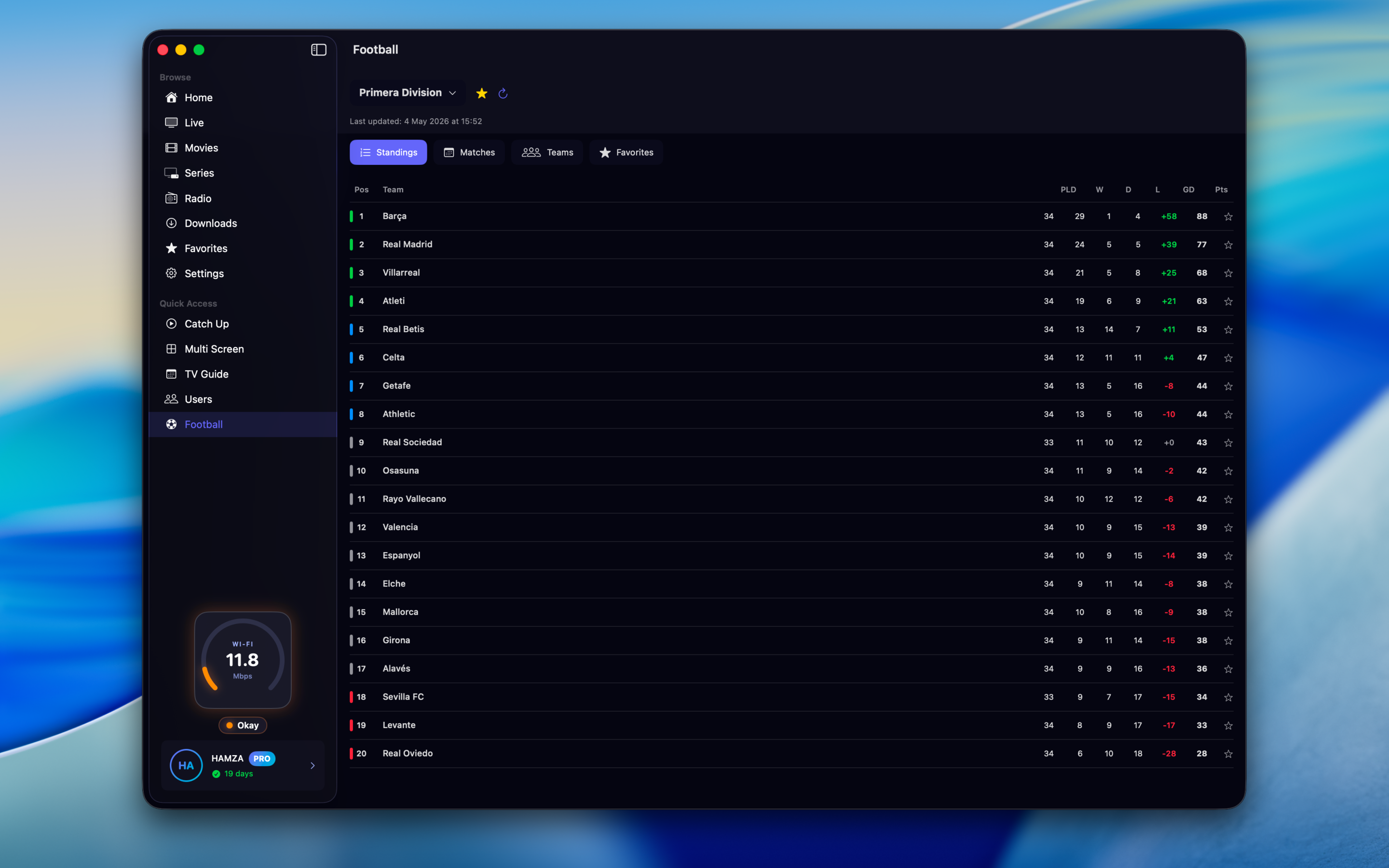
Task: Star the Sevilla FC row
Action: 1228,697
